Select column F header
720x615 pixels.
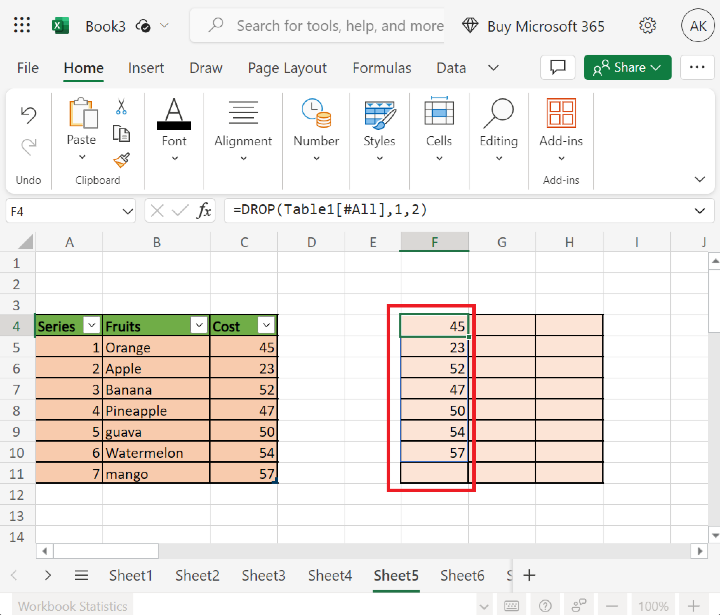[434, 242]
